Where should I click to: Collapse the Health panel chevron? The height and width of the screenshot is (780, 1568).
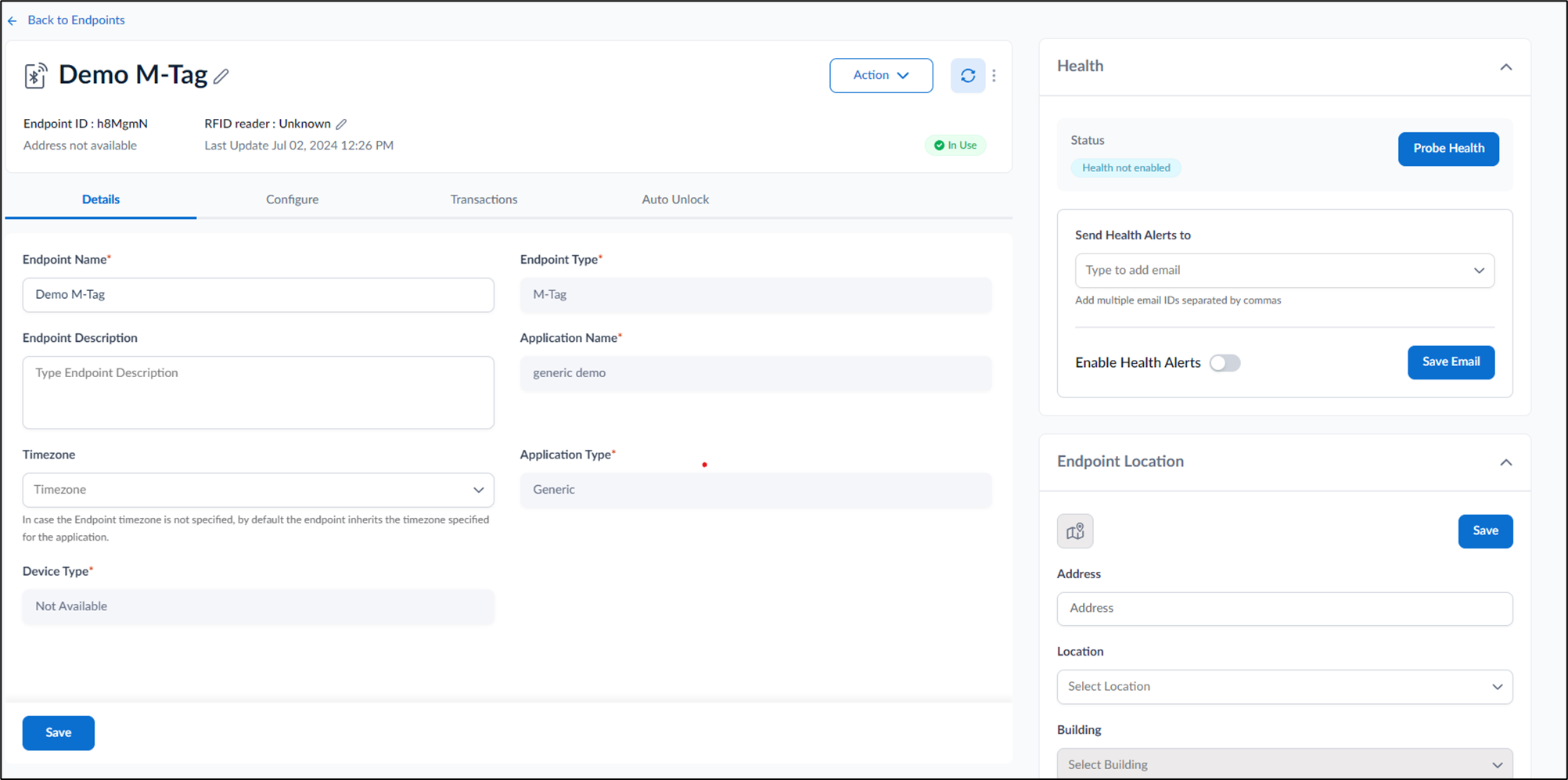(1505, 67)
